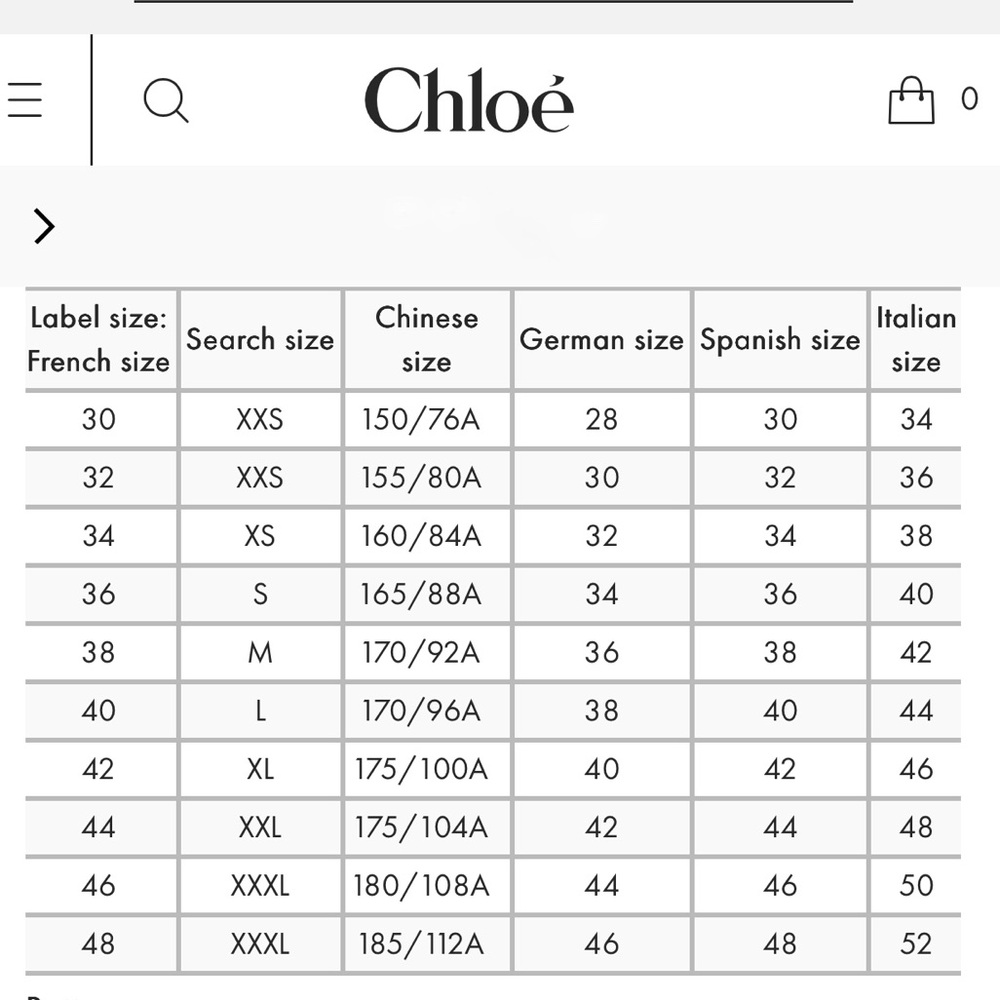
Task: Open the hamburger menu icon
Action: pos(25,99)
